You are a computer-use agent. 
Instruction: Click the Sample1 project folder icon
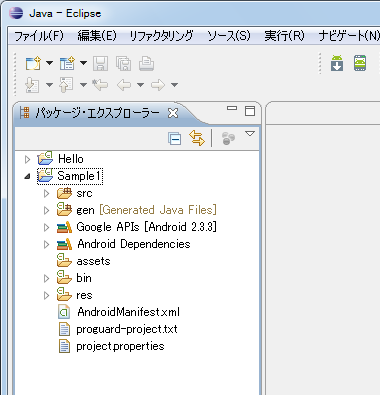pyautogui.click(x=45, y=176)
